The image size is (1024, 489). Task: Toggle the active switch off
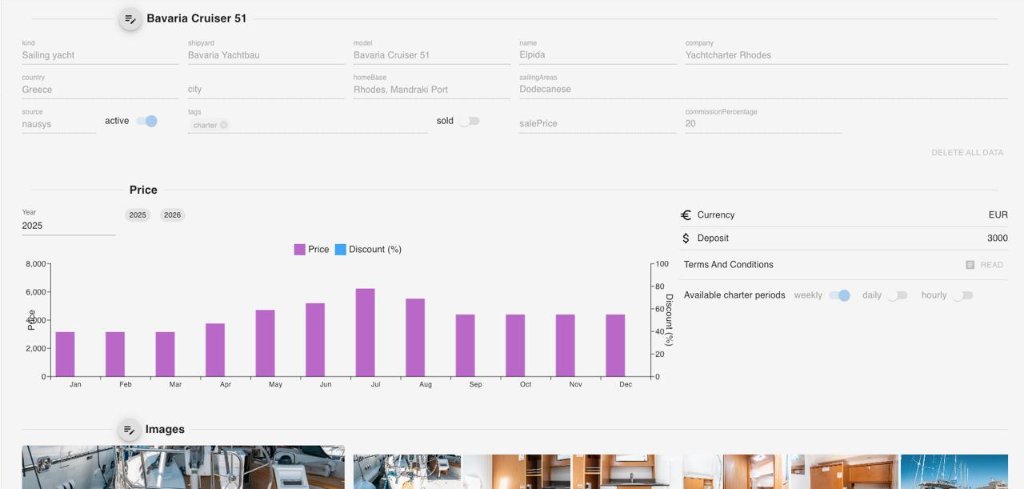pos(146,121)
